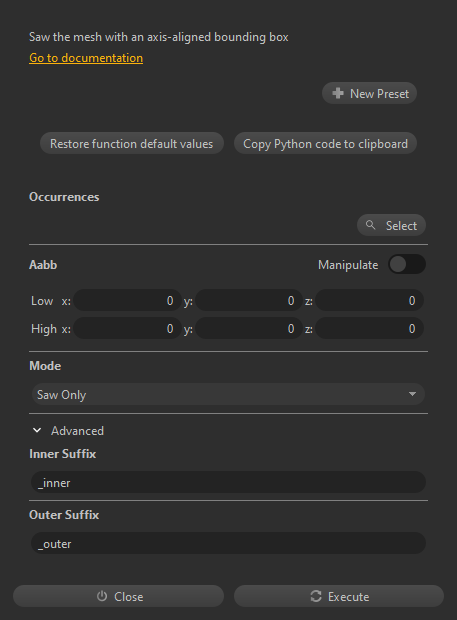Click the refresh icon on the Execute button
This screenshot has width=457, height=620.
[x=316, y=596]
